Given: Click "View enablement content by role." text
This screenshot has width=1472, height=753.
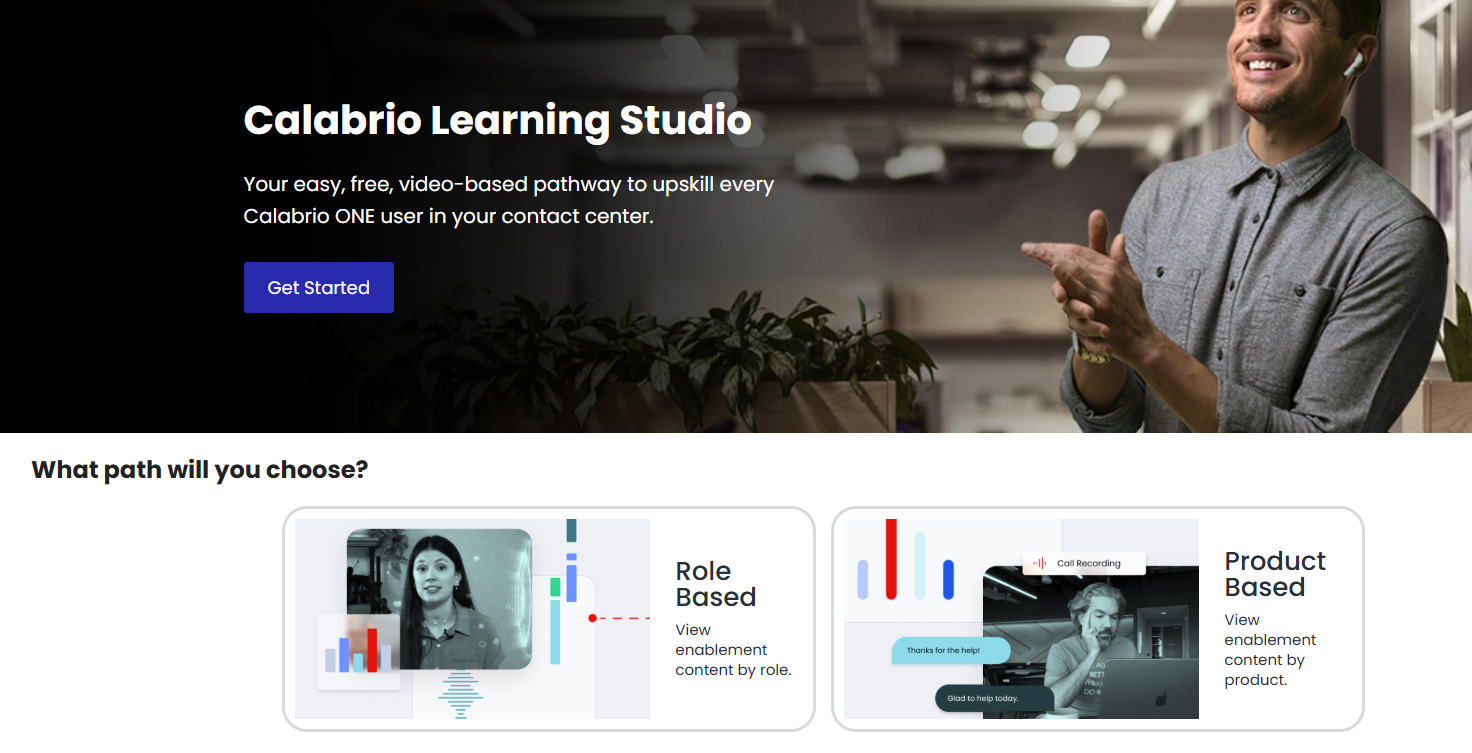Looking at the screenshot, I should pos(733,650).
